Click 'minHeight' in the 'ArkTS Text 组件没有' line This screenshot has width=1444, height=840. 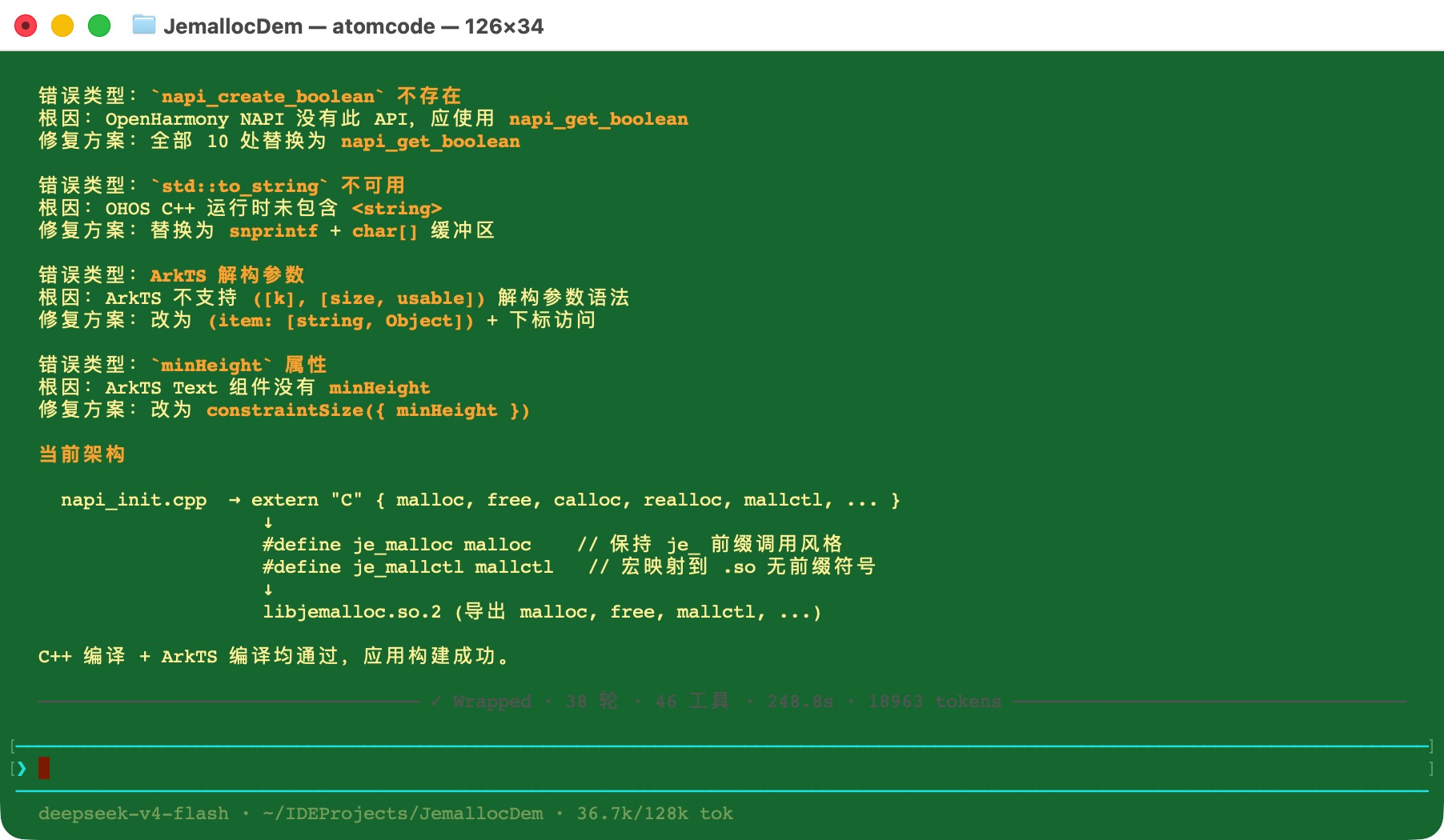click(x=379, y=387)
